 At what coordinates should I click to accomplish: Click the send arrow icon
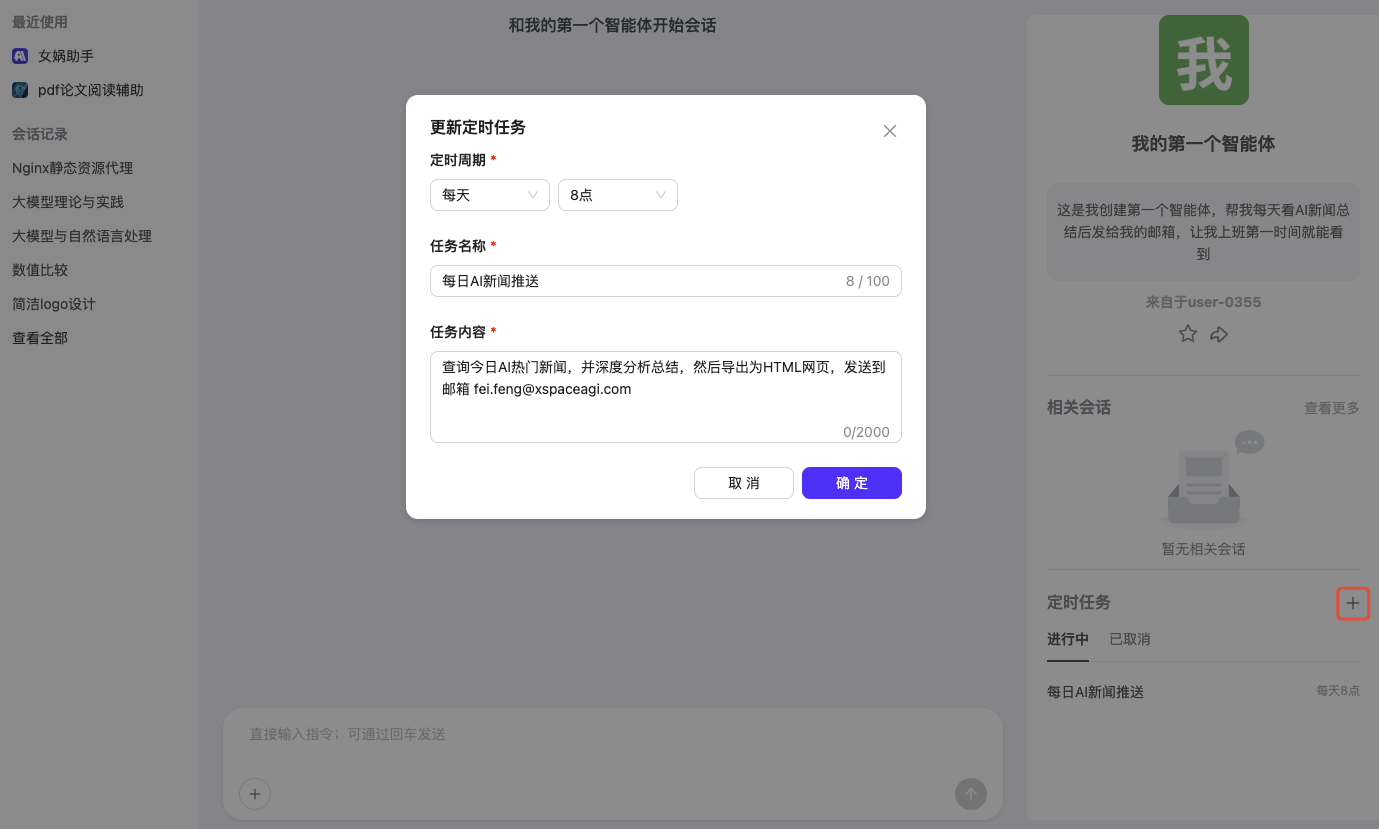tap(970, 794)
